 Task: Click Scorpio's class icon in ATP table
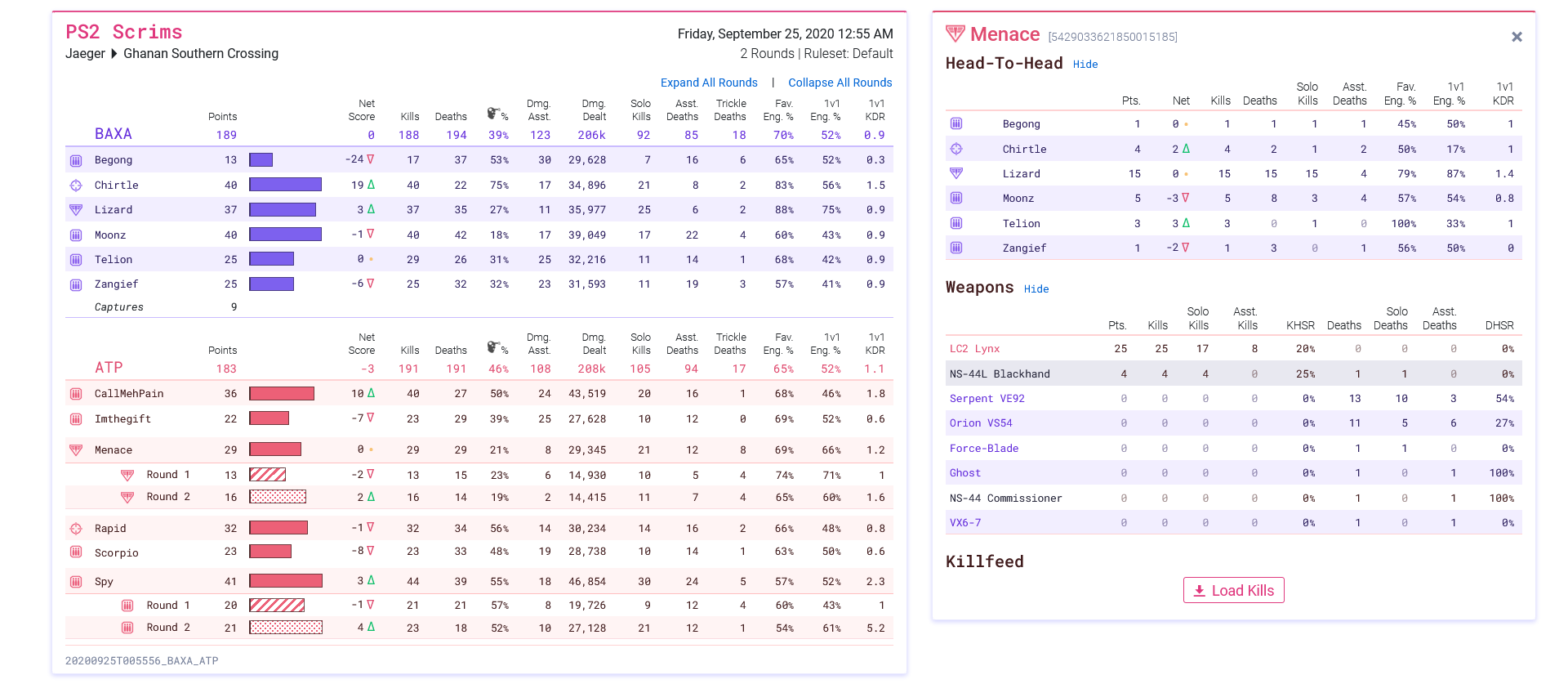(x=76, y=552)
